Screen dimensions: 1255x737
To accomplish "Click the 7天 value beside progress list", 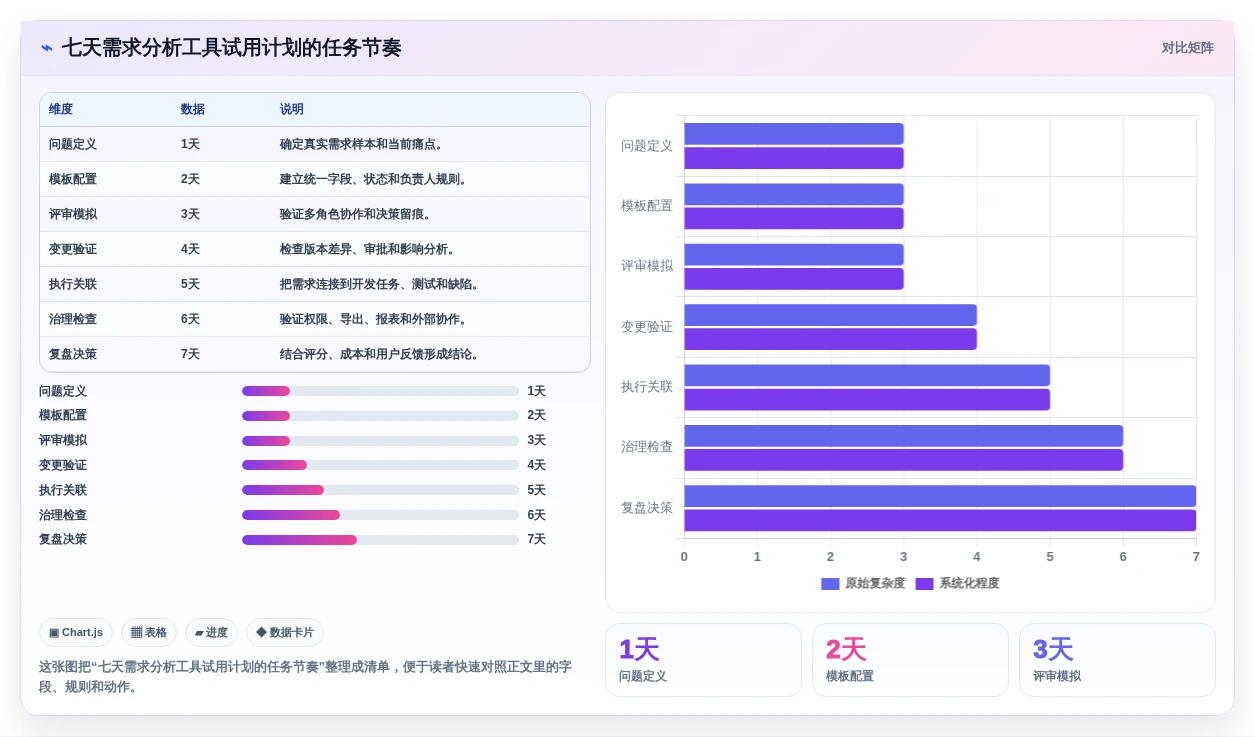I will (537, 540).
